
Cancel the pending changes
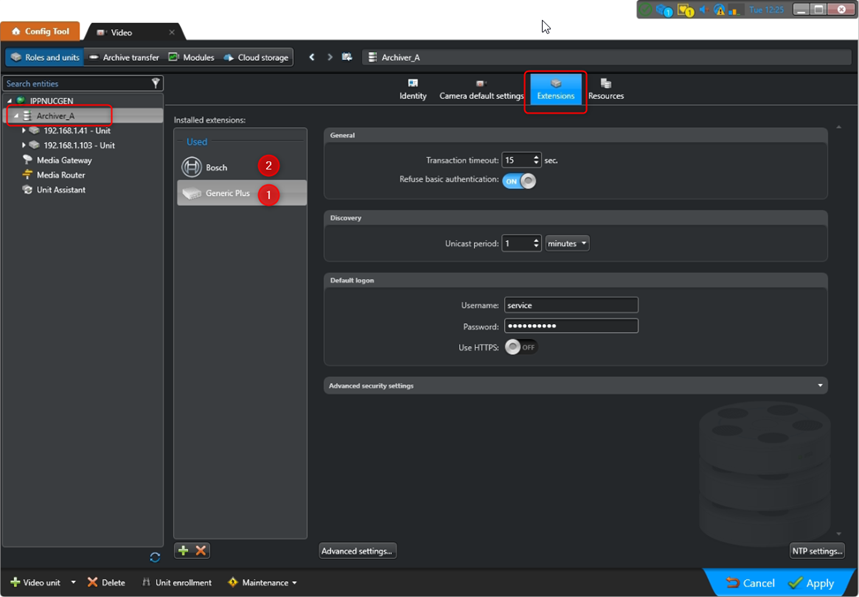[751, 583]
